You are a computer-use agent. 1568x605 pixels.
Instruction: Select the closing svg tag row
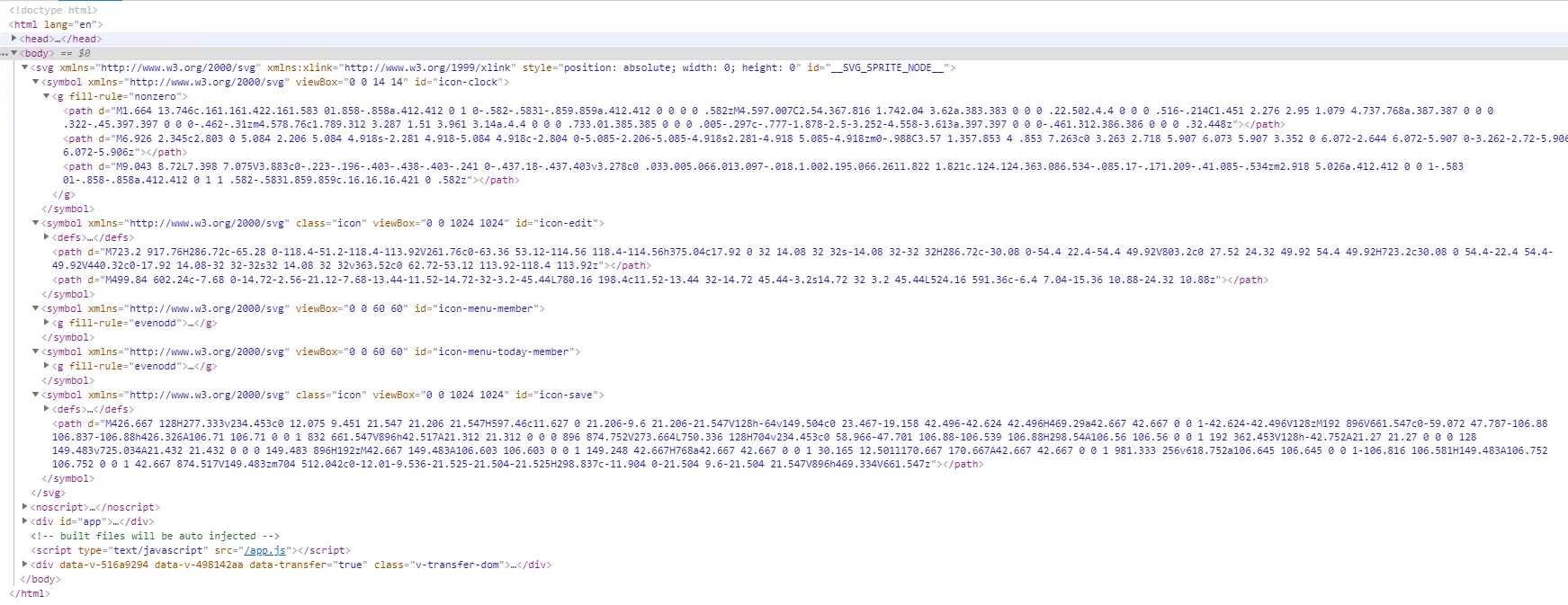48,493
